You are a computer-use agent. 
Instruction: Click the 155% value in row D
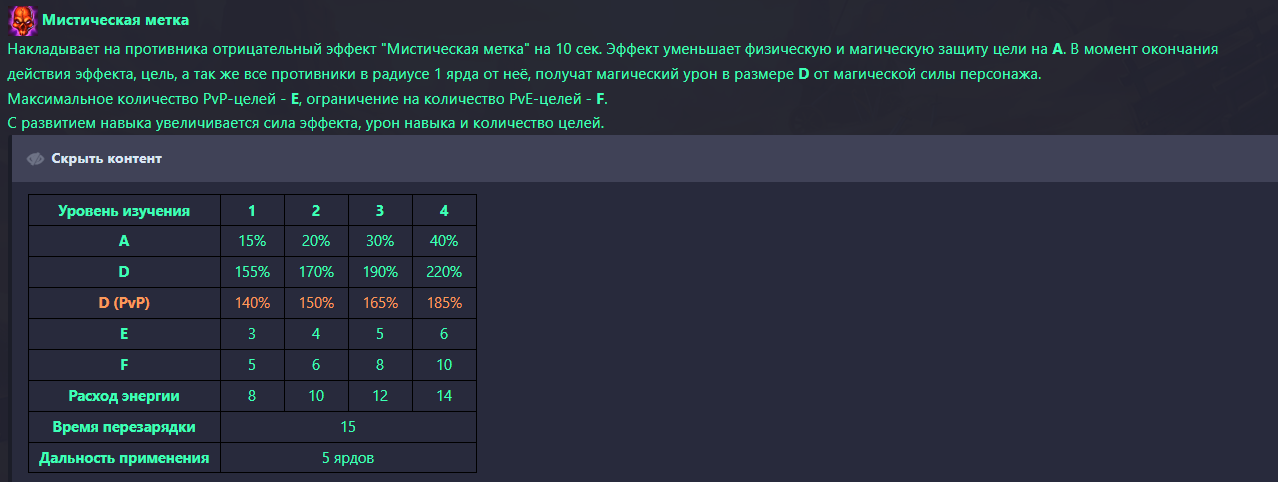pos(252,272)
